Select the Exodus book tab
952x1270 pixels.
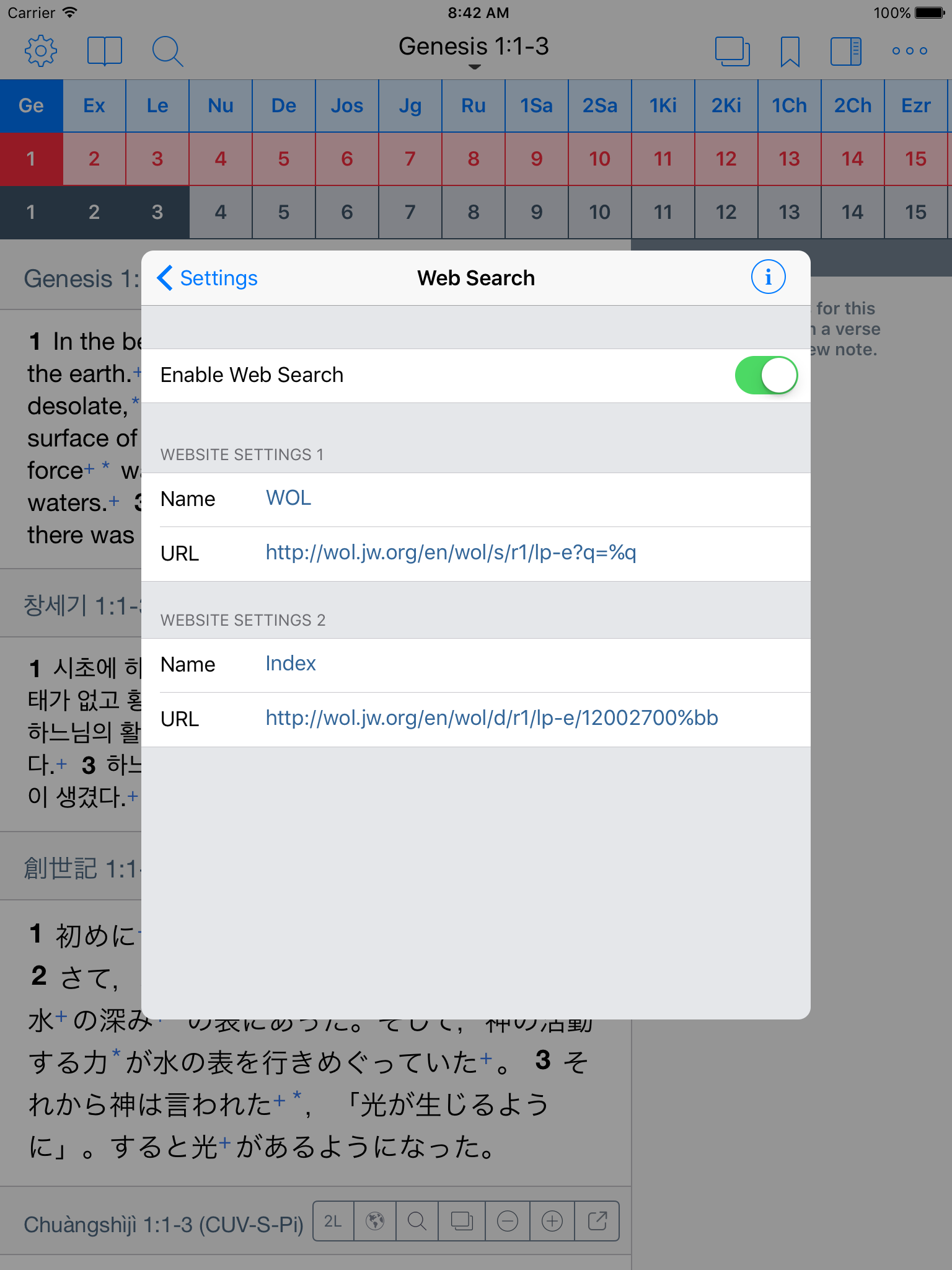(94, 105)
